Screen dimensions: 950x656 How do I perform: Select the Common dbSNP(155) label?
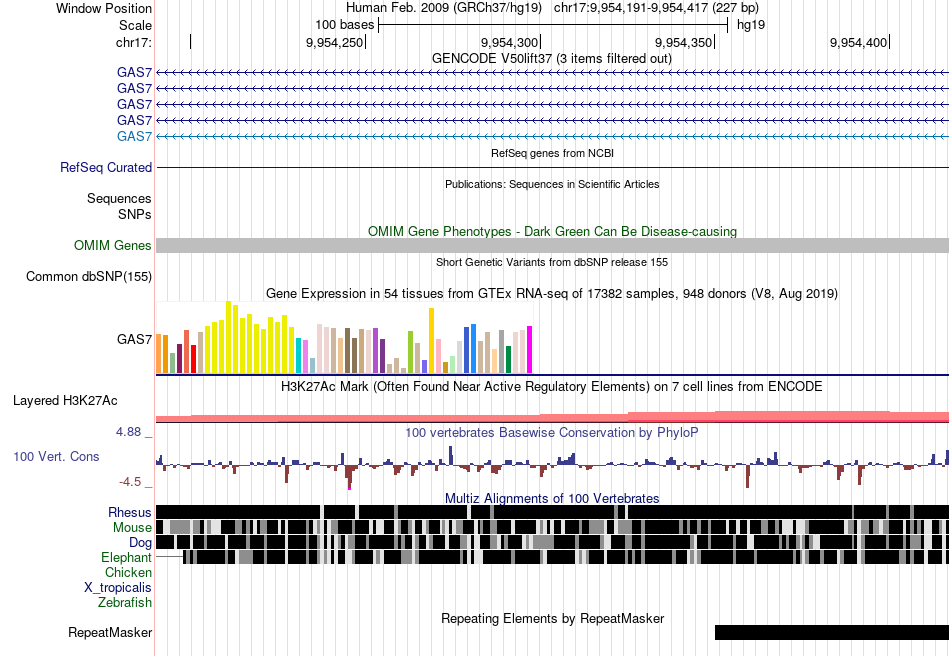88,277
